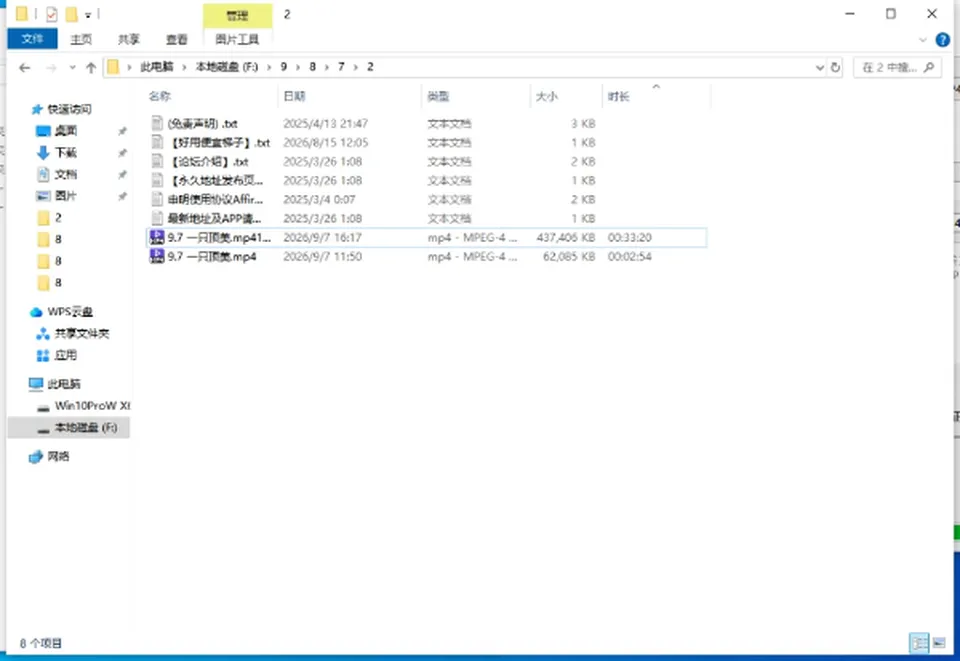The width and height of the screenshot is (960, 661).
Task: Open WPS云盘 in the navigation pane
Action: click(70, 312)
